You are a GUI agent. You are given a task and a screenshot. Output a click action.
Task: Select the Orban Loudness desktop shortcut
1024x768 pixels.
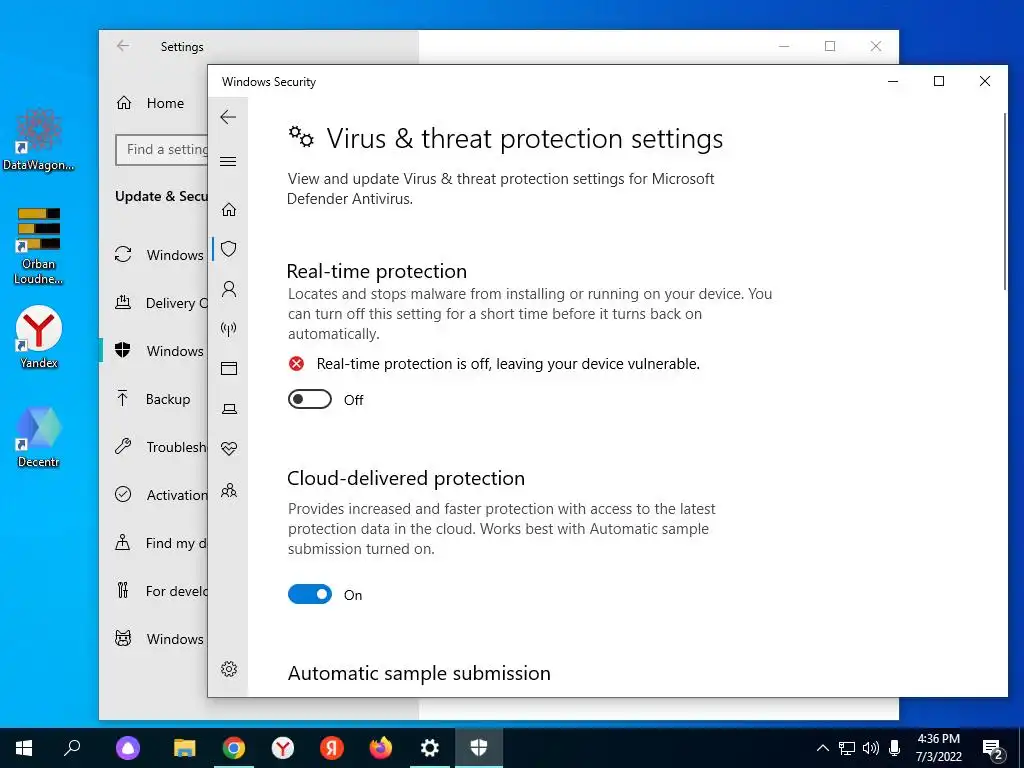click(39, 246)
